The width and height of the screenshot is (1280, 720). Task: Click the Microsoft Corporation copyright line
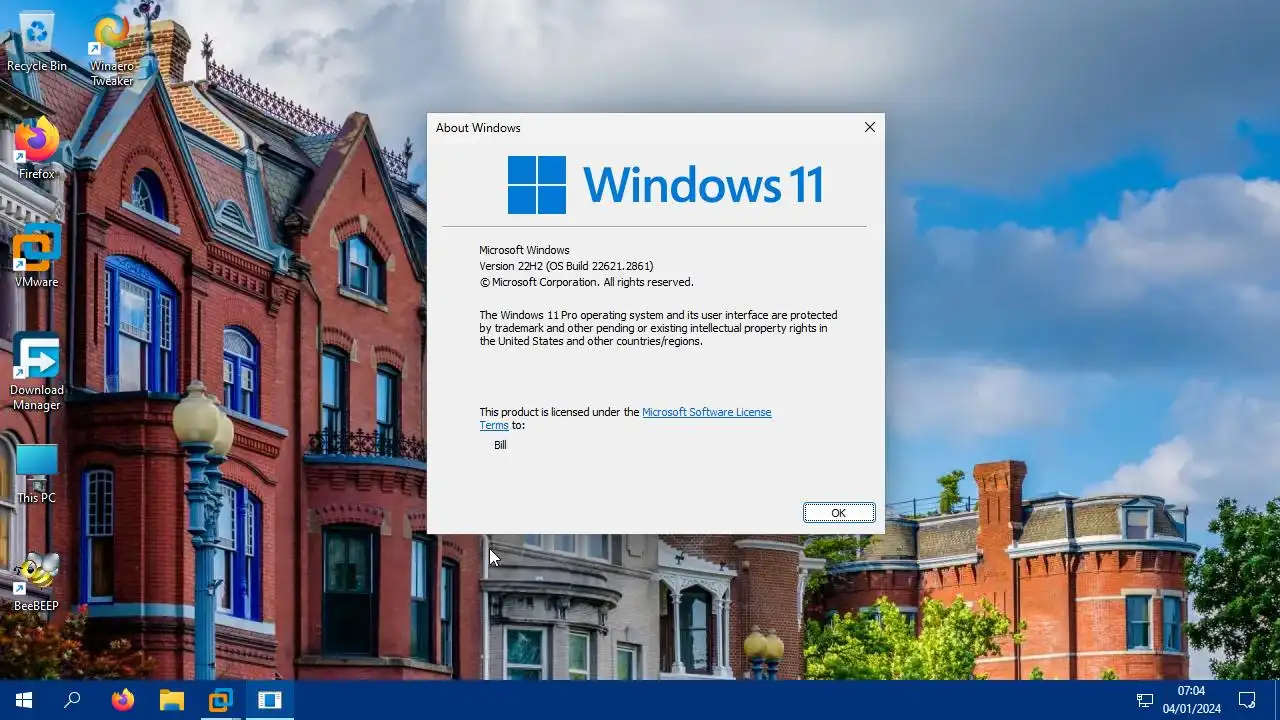point(586,282)
